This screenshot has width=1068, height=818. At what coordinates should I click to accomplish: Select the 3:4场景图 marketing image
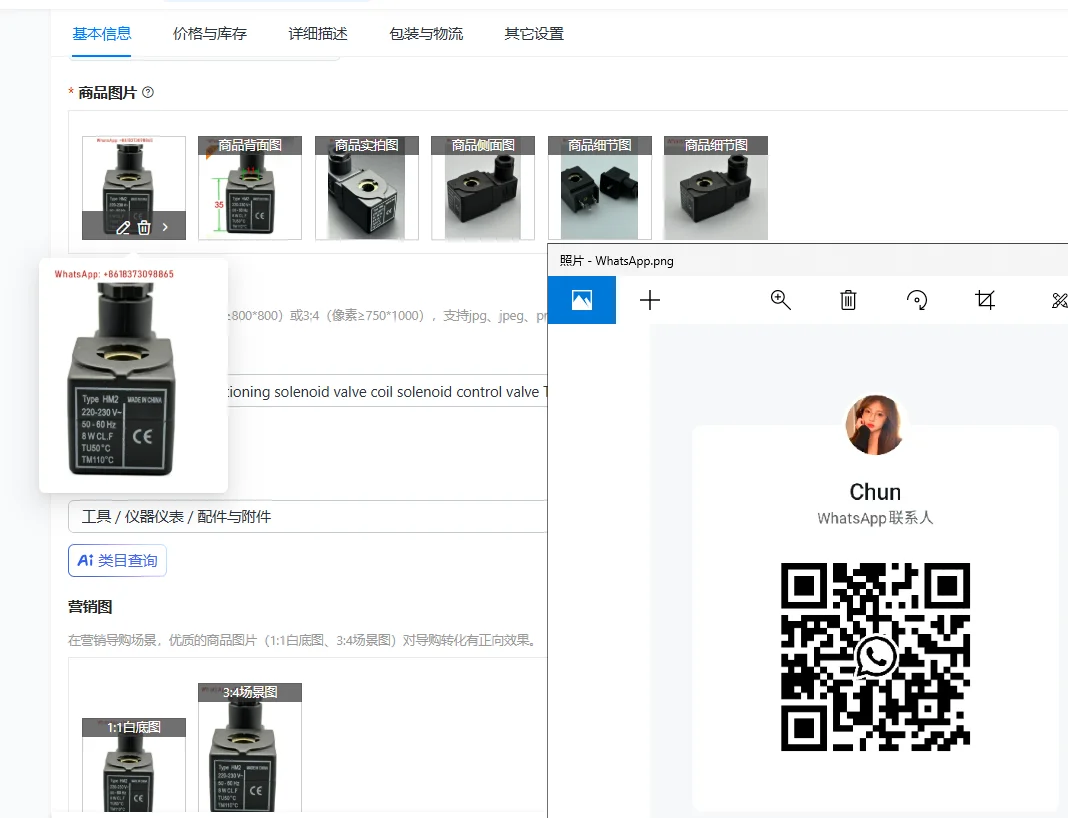(x=250, y=747)
